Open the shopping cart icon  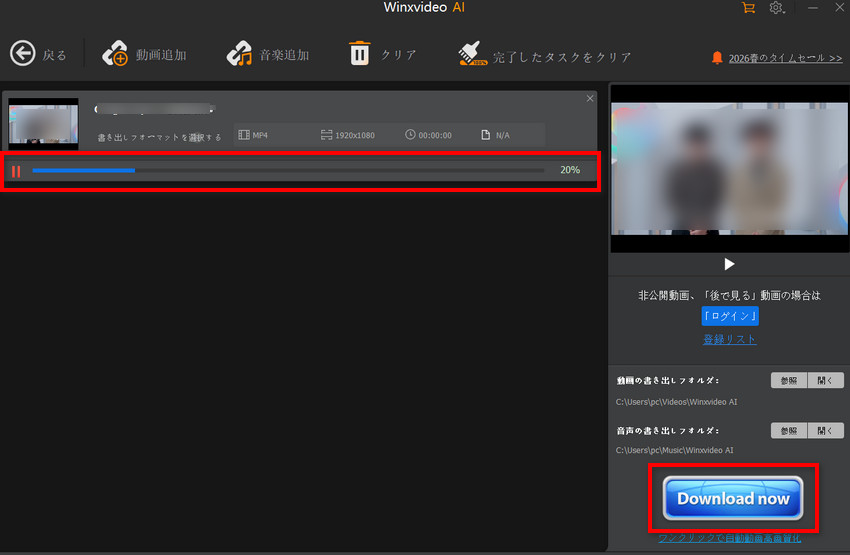pos(749,8)
